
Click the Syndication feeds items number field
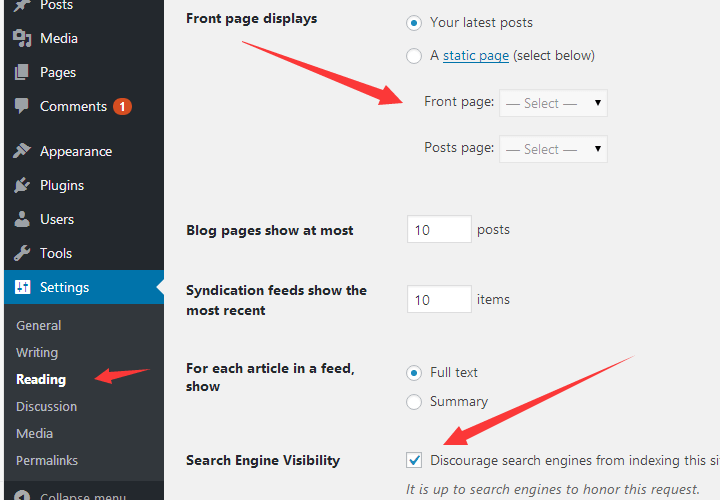[x=439, y=299]
